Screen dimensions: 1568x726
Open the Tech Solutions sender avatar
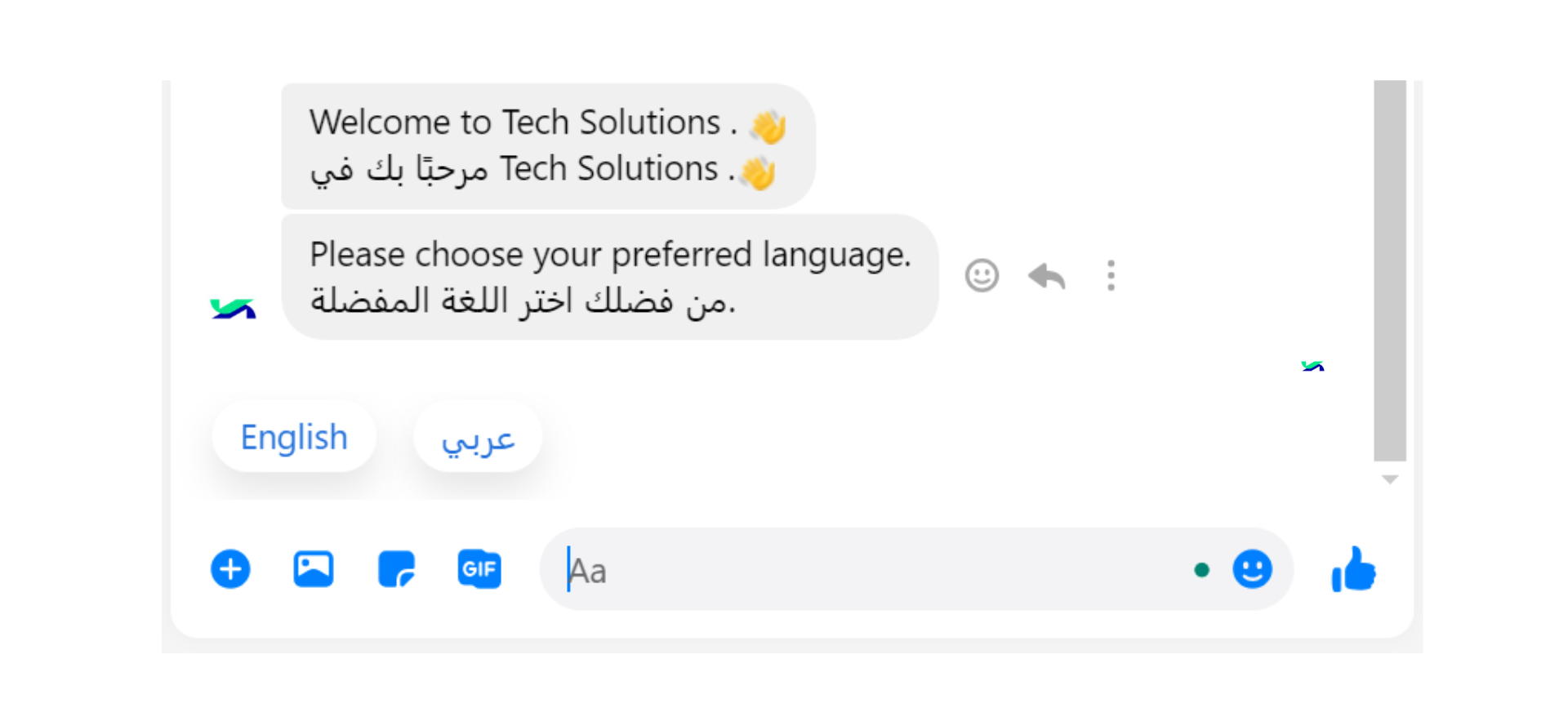[233, 309]
